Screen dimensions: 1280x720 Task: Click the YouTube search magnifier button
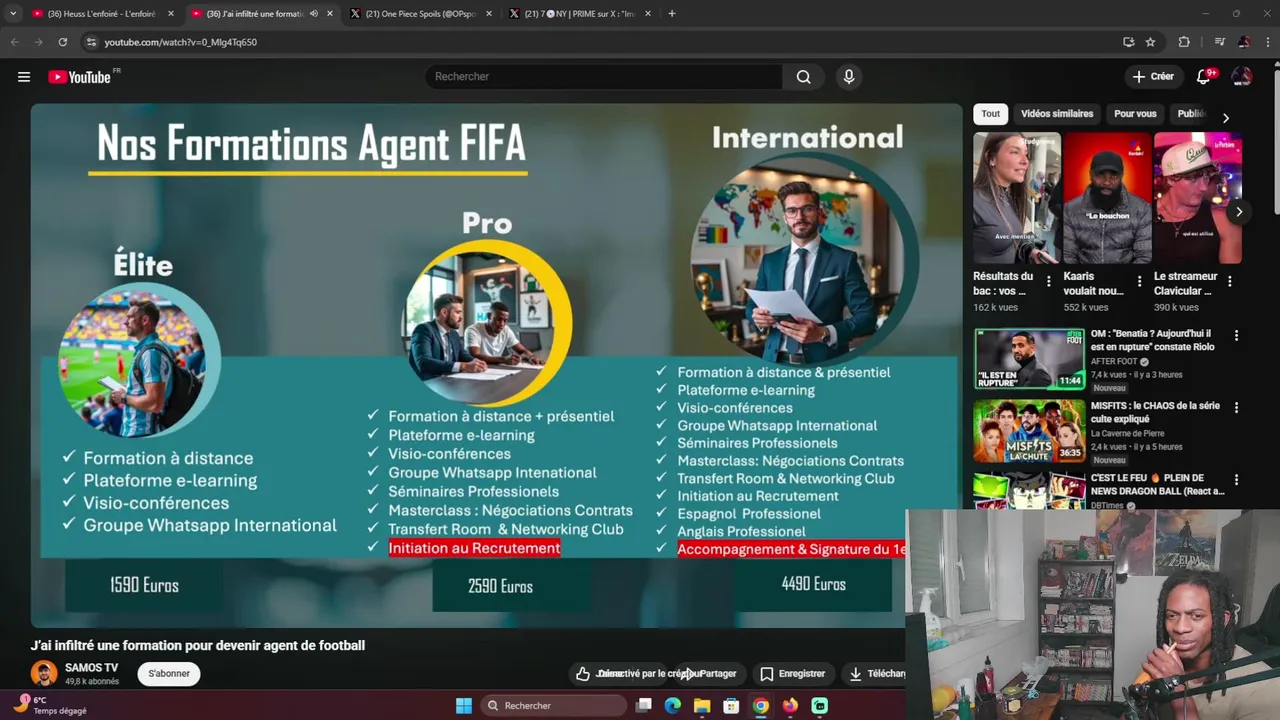click(804, 77)
